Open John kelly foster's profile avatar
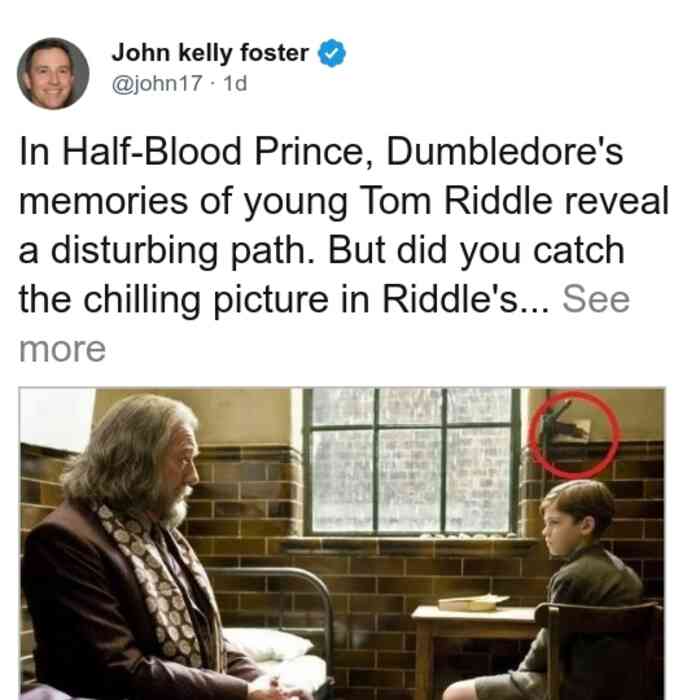Image resolution: width=700 pixels, height=700 pixels. [x=53, y=73]
